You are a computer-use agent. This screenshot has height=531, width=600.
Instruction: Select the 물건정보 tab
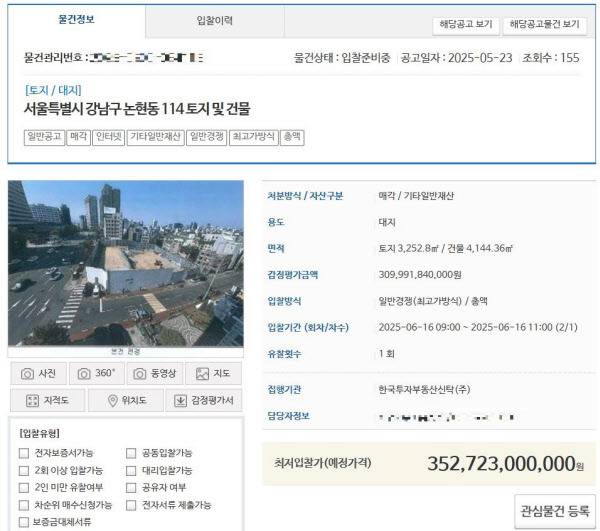click(77, 21)
